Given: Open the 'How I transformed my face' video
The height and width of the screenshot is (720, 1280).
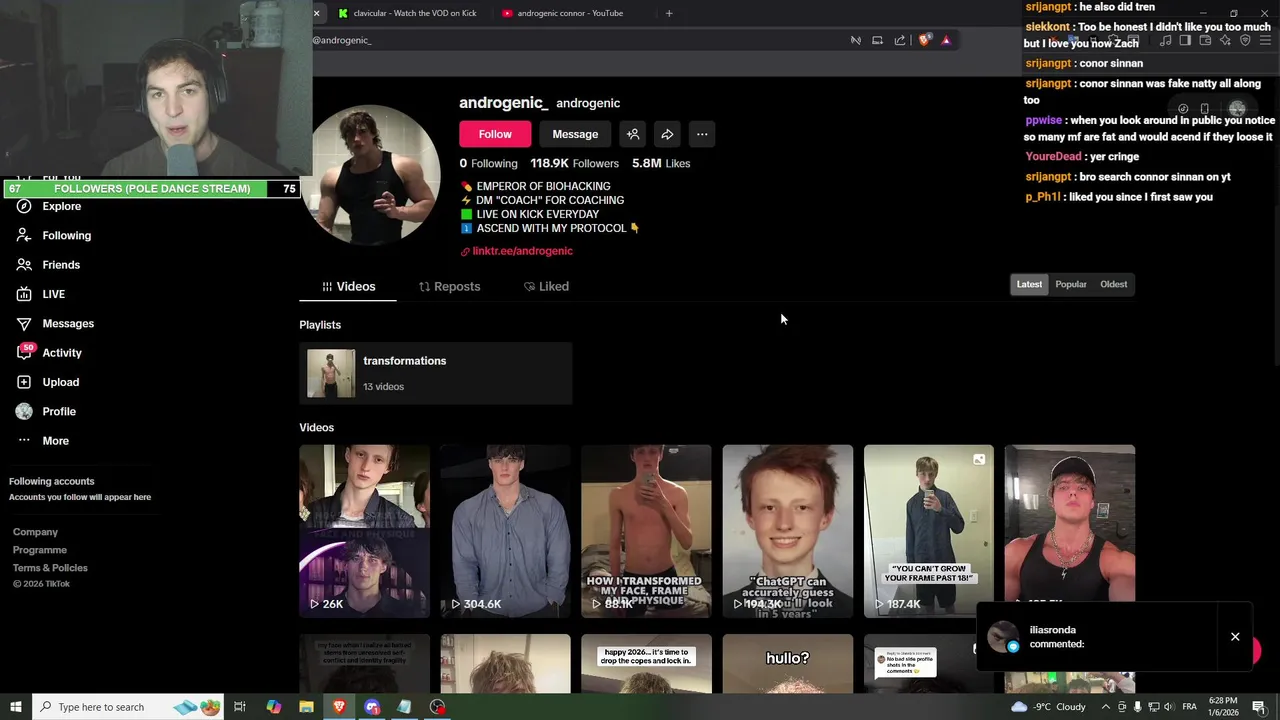Looking at the screenshot, I should pos(646,531).
